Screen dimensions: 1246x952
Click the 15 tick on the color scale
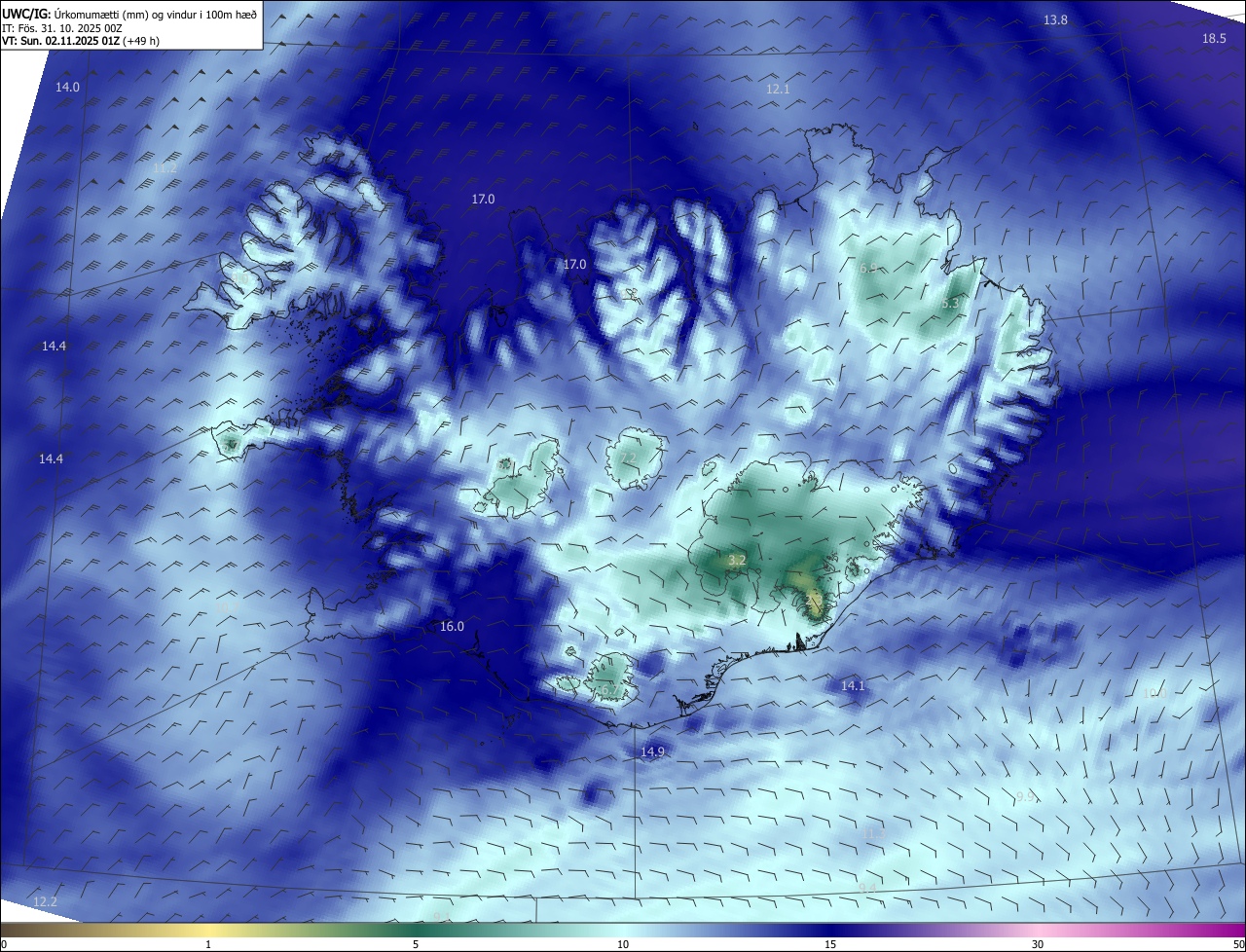click(x=830, y=945)
